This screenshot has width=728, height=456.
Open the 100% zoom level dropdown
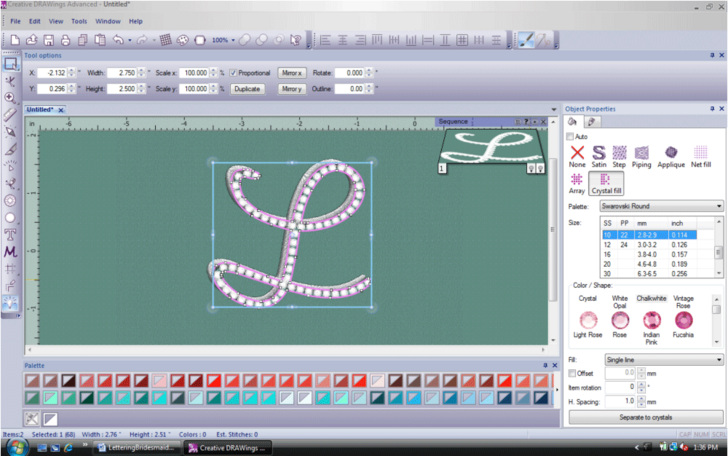(231, 40)
